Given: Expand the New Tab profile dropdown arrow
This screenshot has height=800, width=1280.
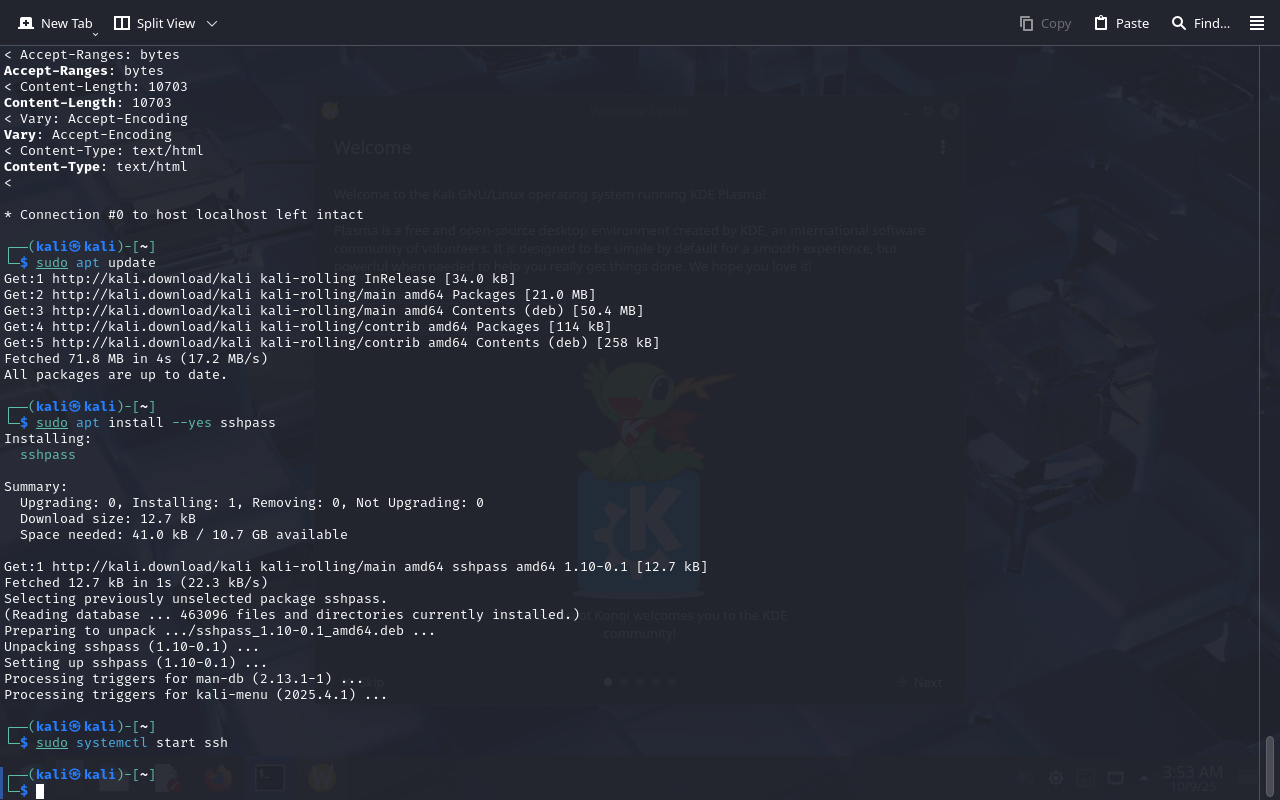Looking at the screenshot, I should (95, 34).
